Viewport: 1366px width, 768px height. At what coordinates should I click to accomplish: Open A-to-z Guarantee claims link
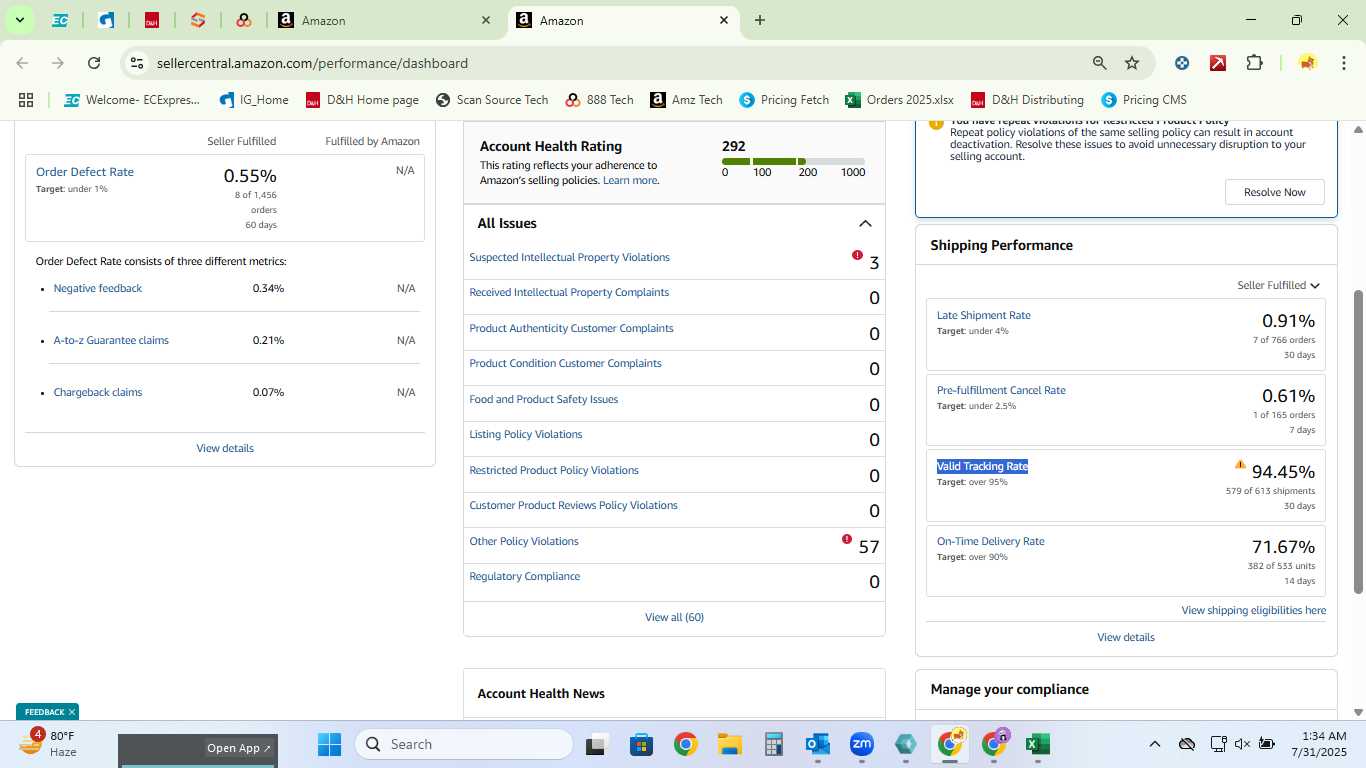point(111,340)
